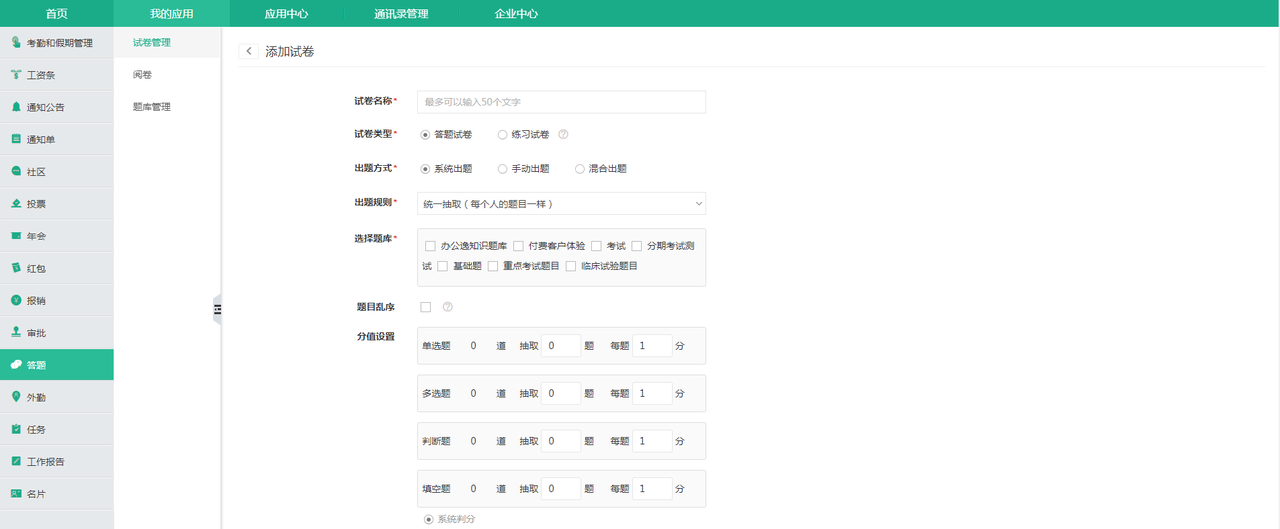
Task: Open the 首页 top tab
Action: tap(57, 14)
